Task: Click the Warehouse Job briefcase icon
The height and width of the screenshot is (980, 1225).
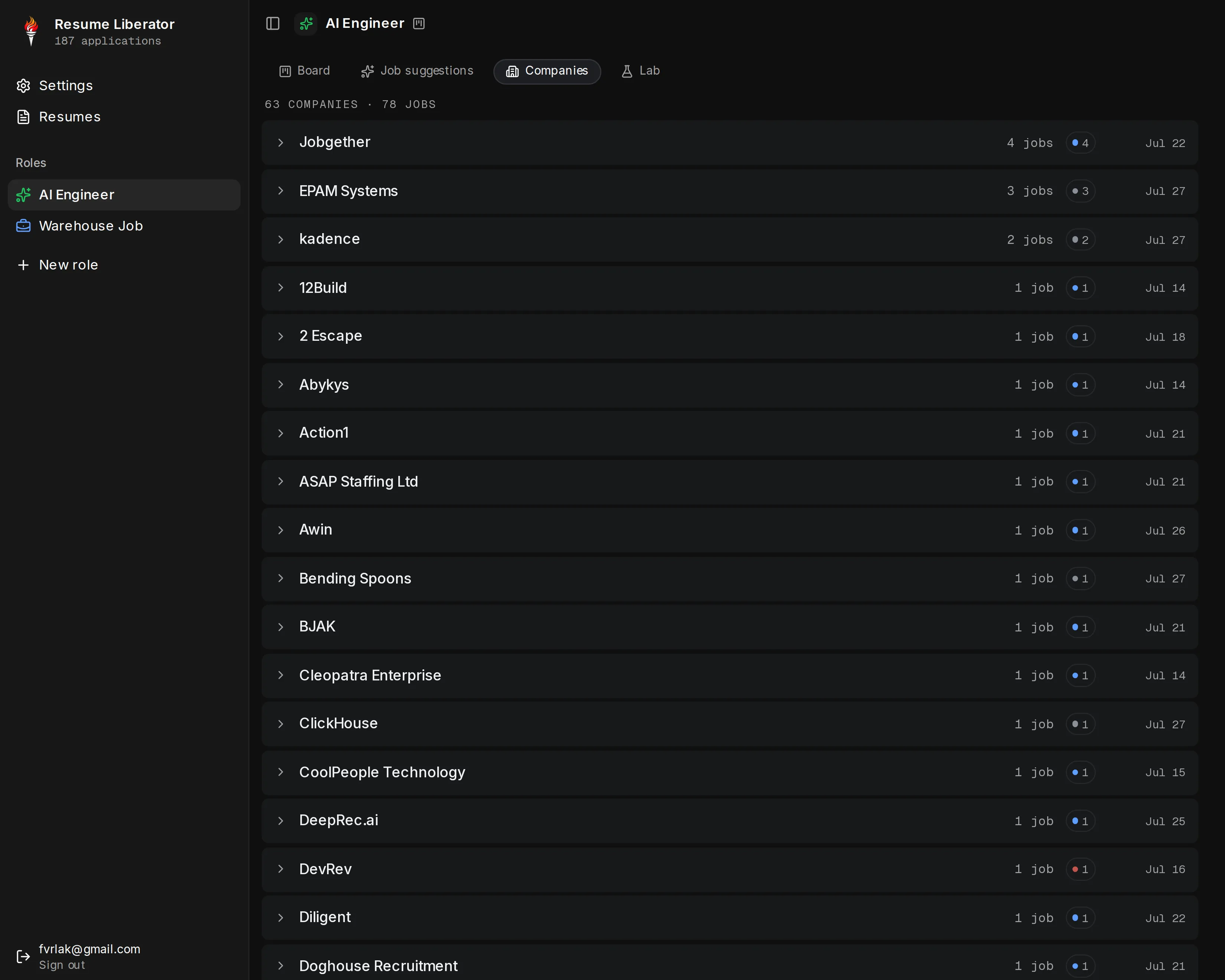Action: [23, 226]
